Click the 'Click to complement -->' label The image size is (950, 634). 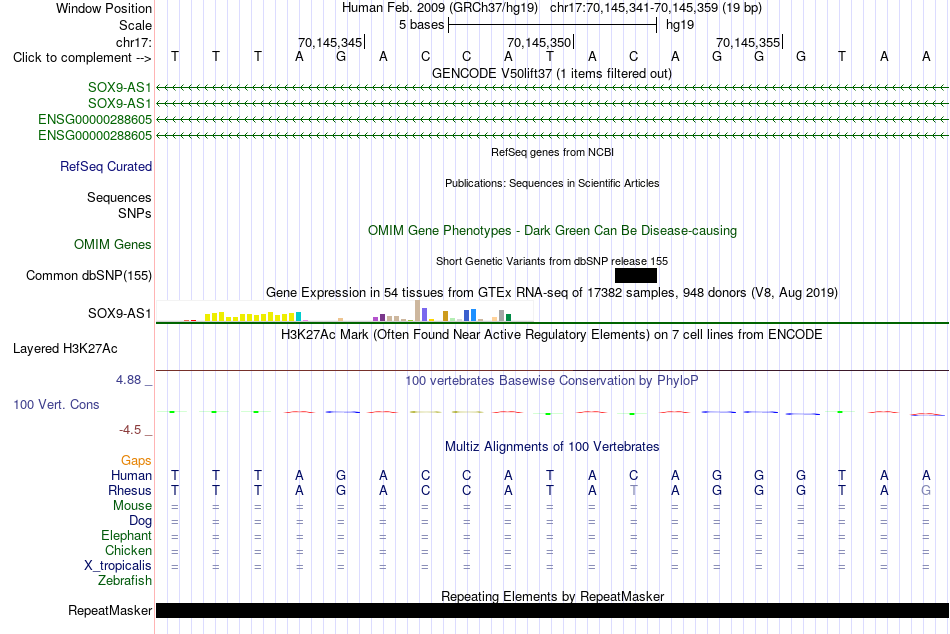tap(82, 58)
